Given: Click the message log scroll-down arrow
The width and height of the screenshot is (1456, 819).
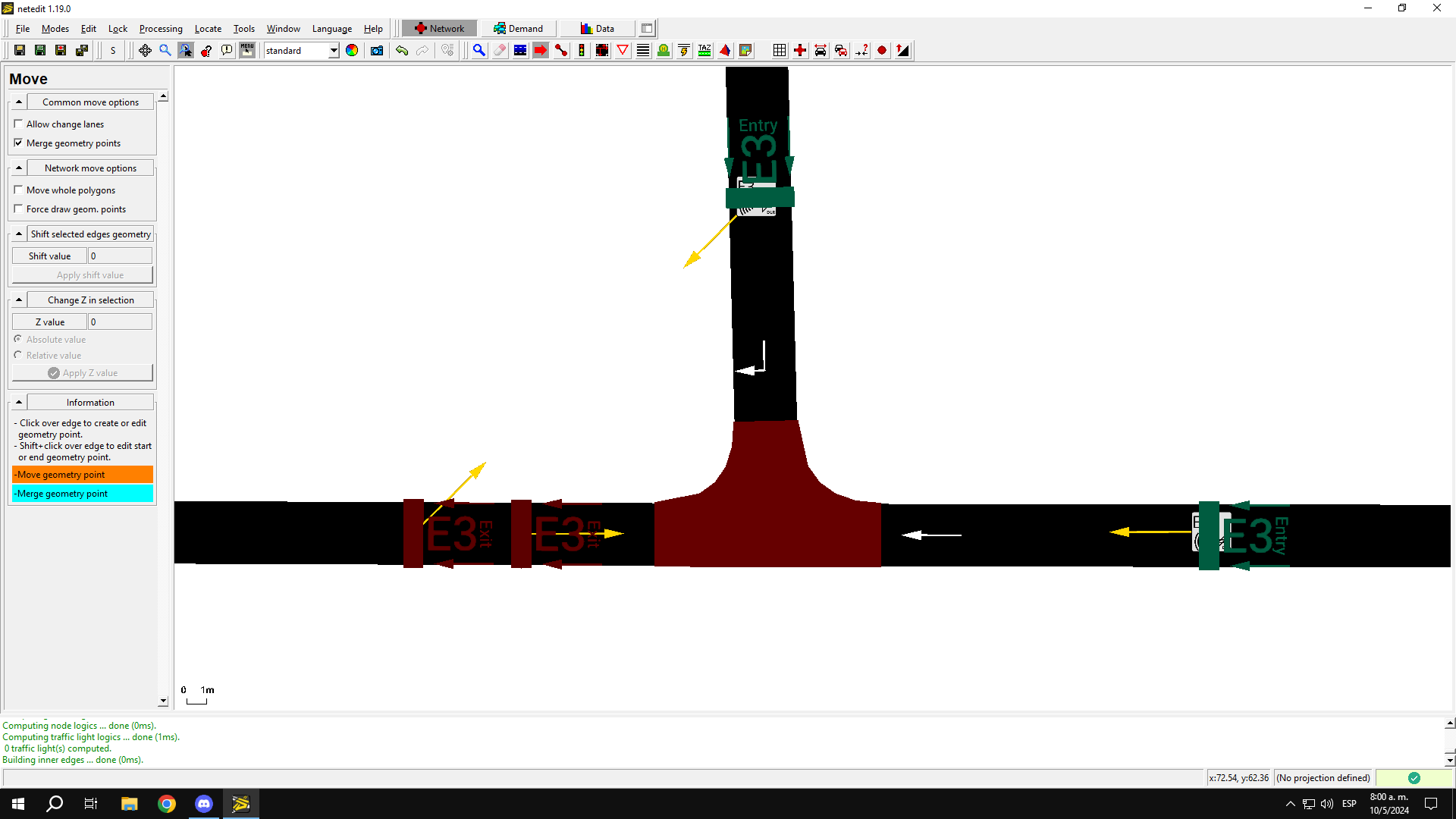Looking at the screenshot, I should (x=1450, y=760).
